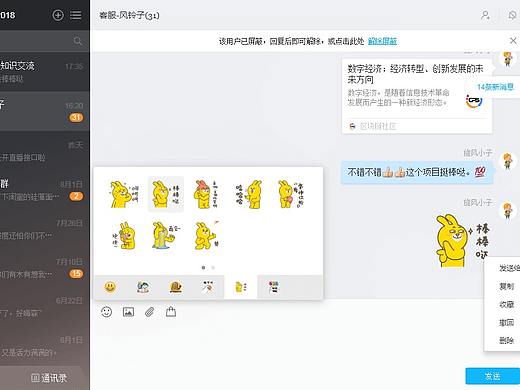The width and height of the screenshot is (520, 390).
Task: Open the 通讯录 contacts button
Action: click(x=48, y=378)
